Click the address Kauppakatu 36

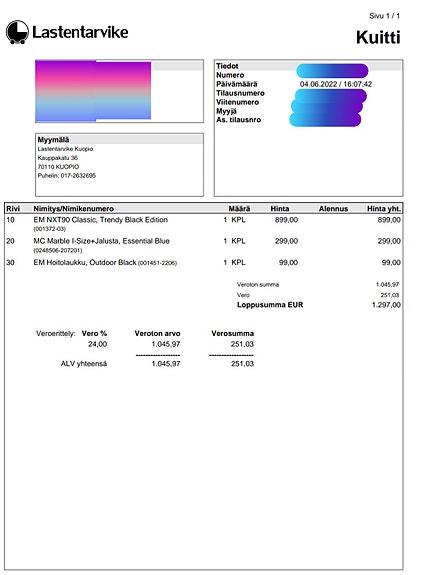coord(58,158)
